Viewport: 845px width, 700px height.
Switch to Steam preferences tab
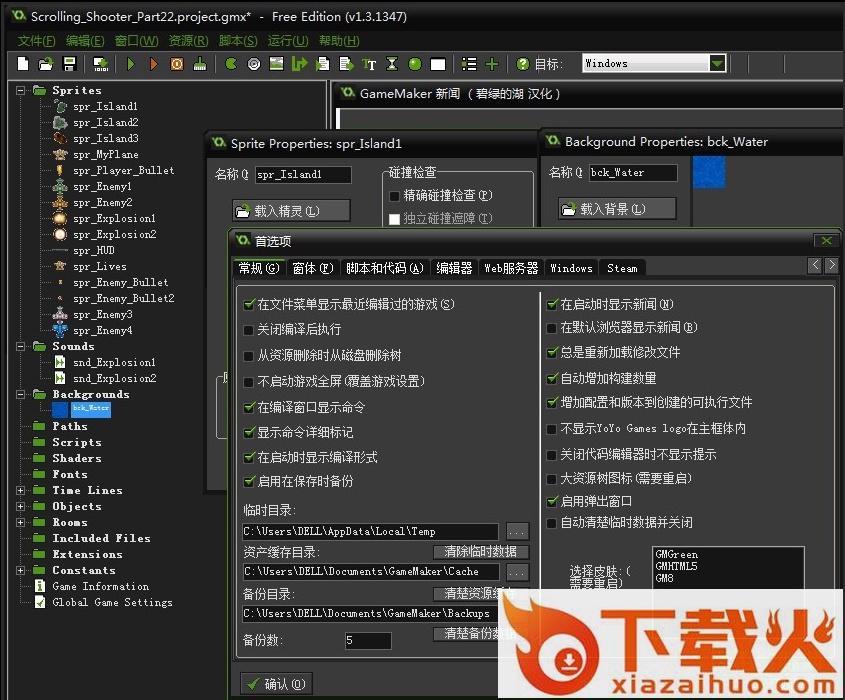click(622, 268)
